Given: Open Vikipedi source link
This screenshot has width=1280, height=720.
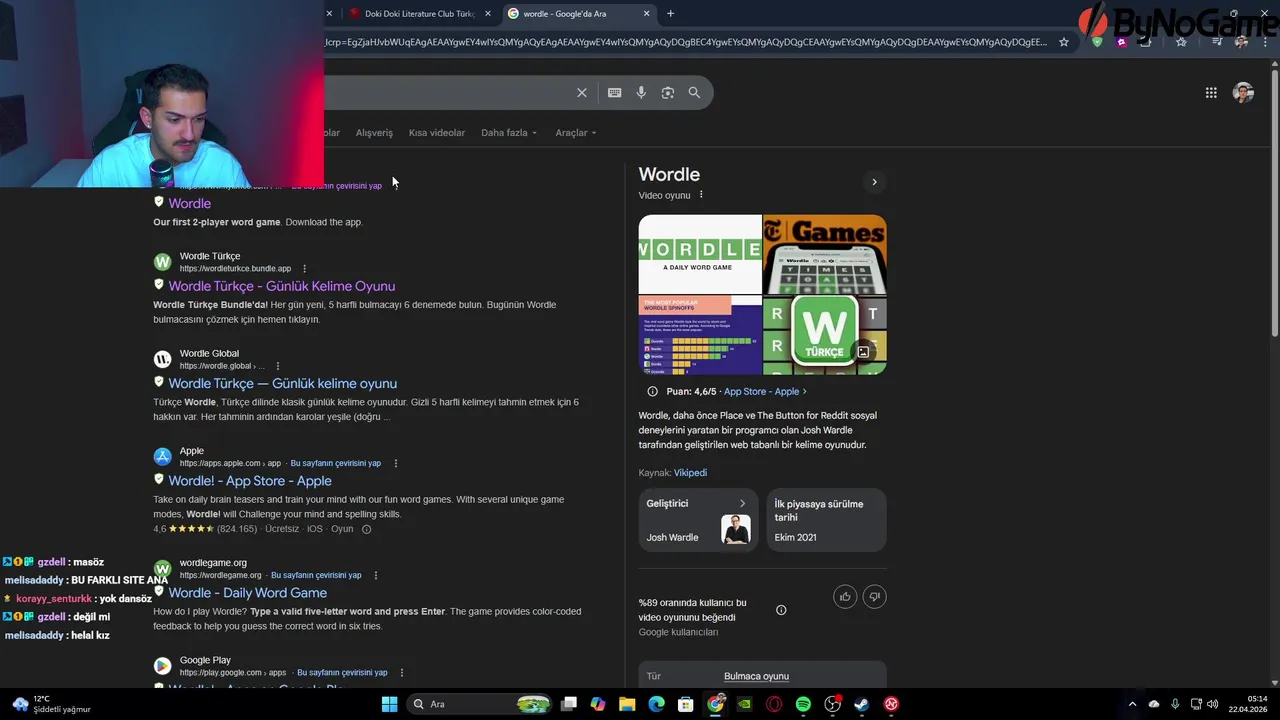Looking at the screenshot, I should 690,473.
